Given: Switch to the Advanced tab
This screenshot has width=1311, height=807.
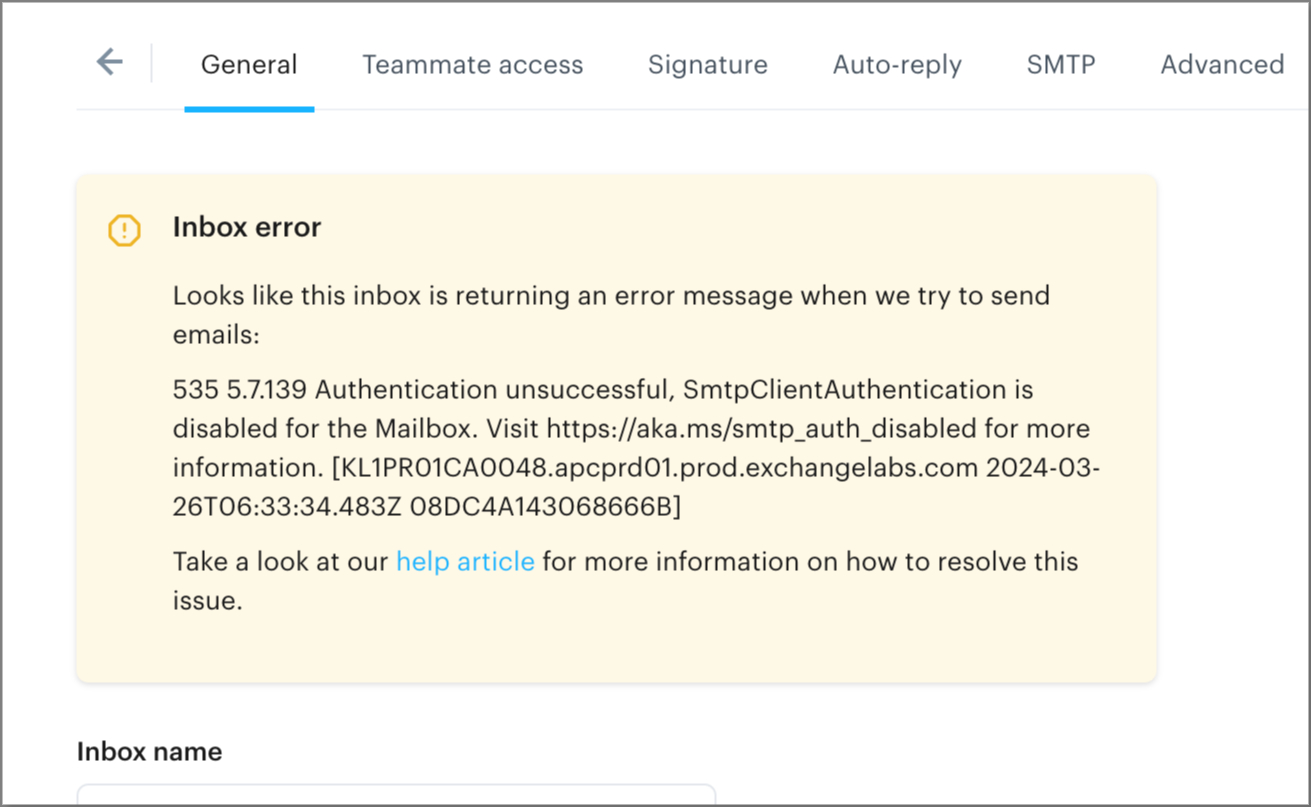Looking at the screenshot, I should 1222,65.
